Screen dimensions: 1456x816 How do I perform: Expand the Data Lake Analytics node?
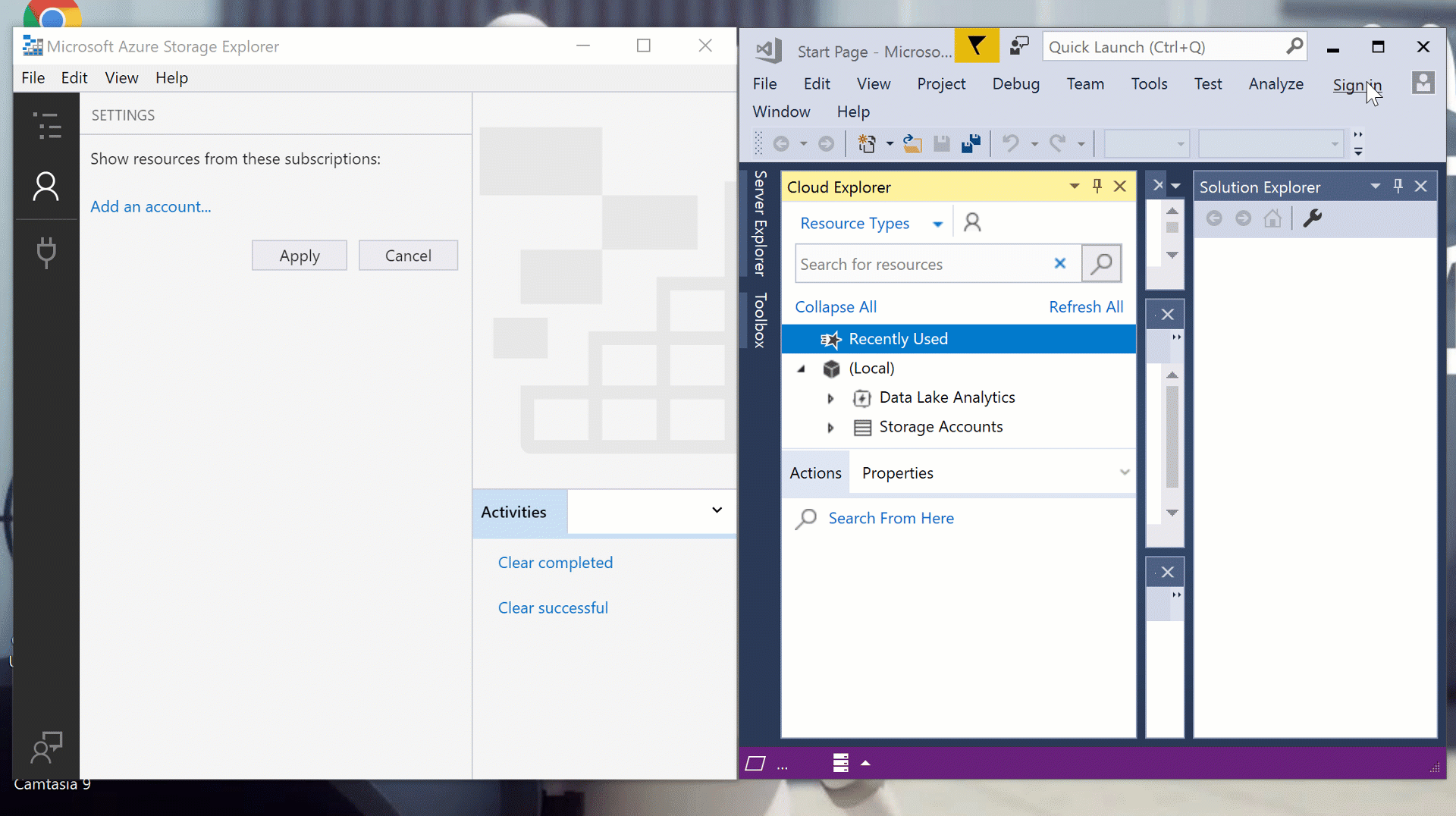(830, 398)
